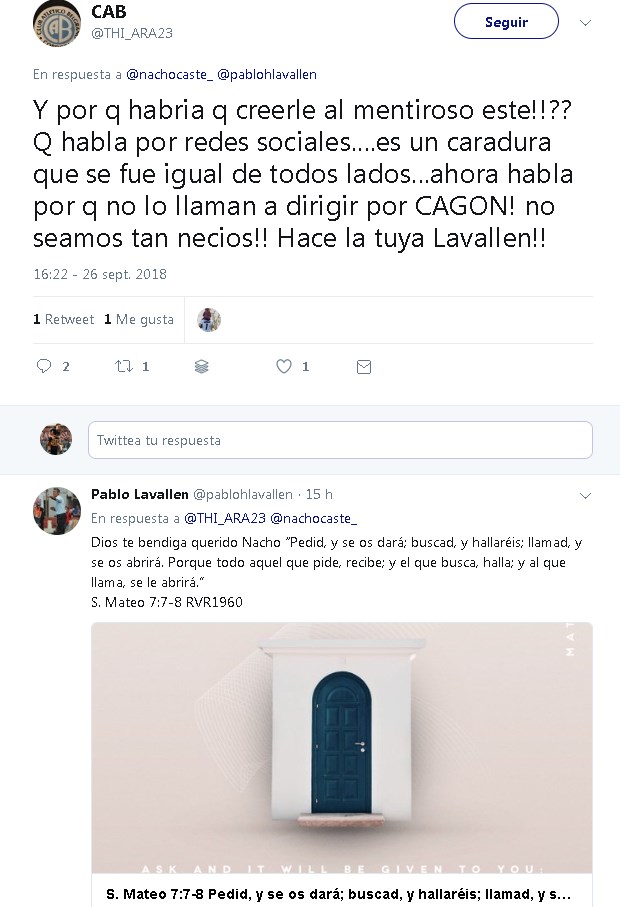This screenshot has width=620, height=907.
Task: Open CAB profile avatar
Action: pyautogui.click(x=56, y=24)
